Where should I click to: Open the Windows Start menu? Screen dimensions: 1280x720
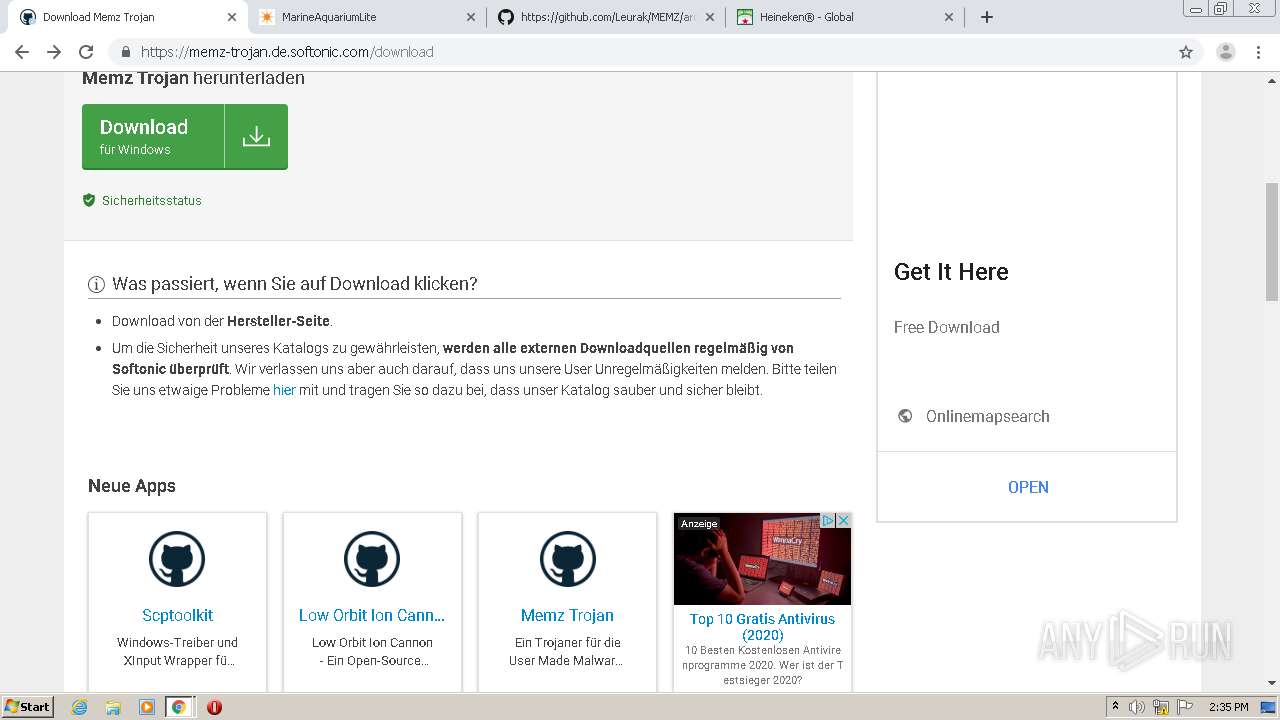27,707
